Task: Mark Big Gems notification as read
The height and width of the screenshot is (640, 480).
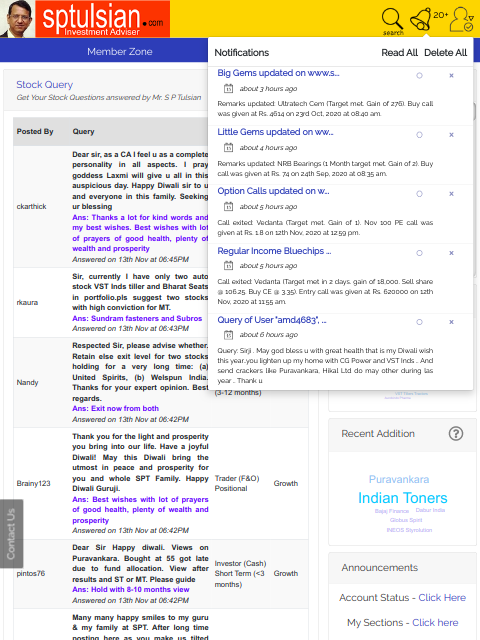Action: point(419,76)
